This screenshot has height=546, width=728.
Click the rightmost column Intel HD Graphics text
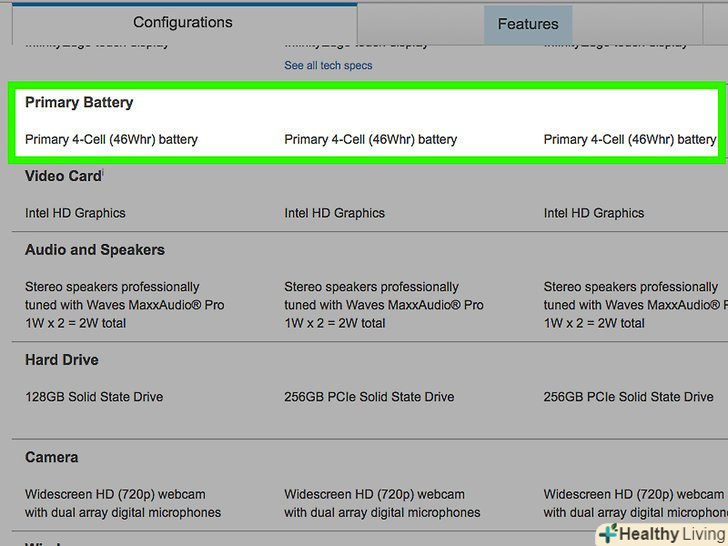(594, 213)
